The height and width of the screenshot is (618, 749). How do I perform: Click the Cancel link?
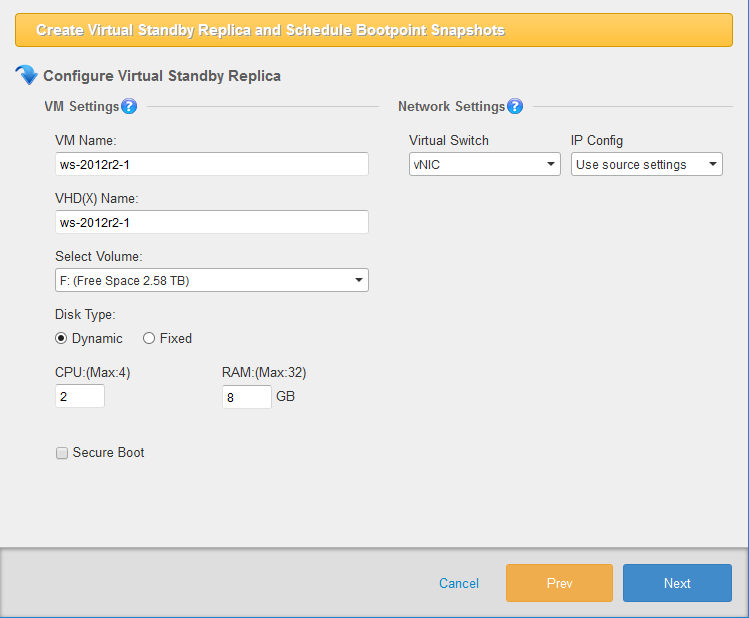(459, 583)
